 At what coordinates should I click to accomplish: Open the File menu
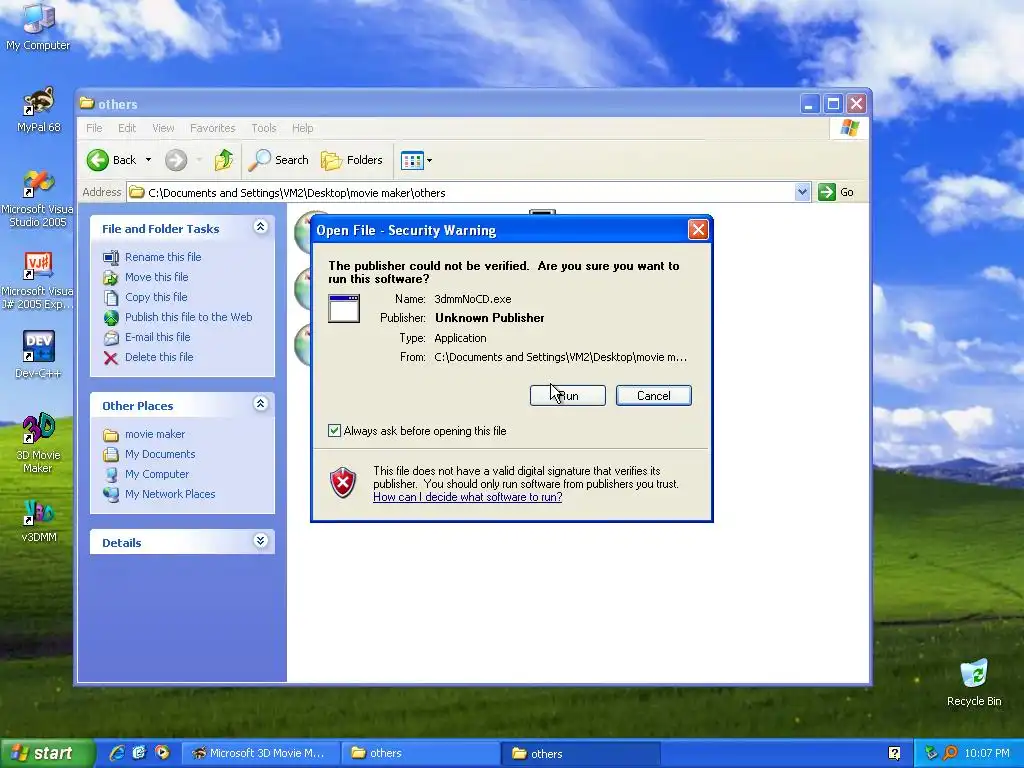tap(94, 128)
